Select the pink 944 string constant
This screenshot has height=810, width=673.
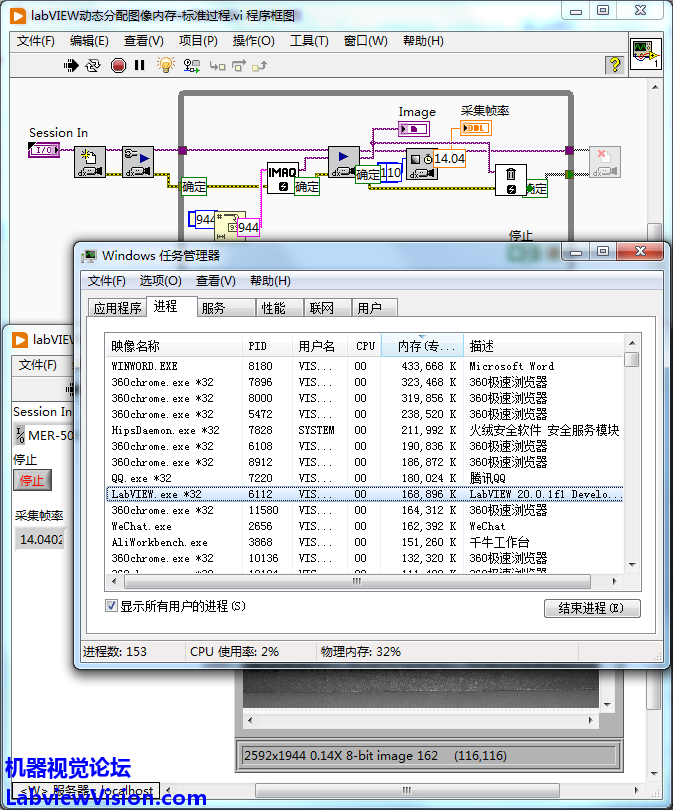tap(248, 227)
